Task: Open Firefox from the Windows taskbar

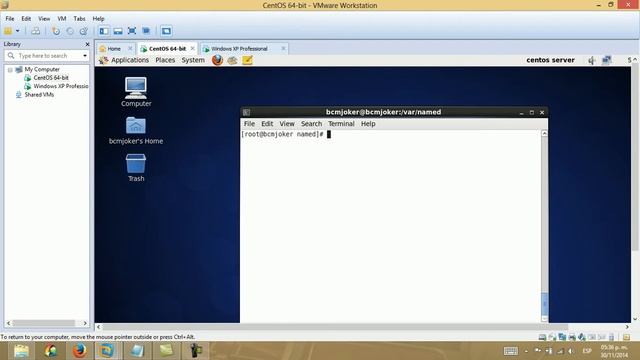Action: click(x=80, y=351)
